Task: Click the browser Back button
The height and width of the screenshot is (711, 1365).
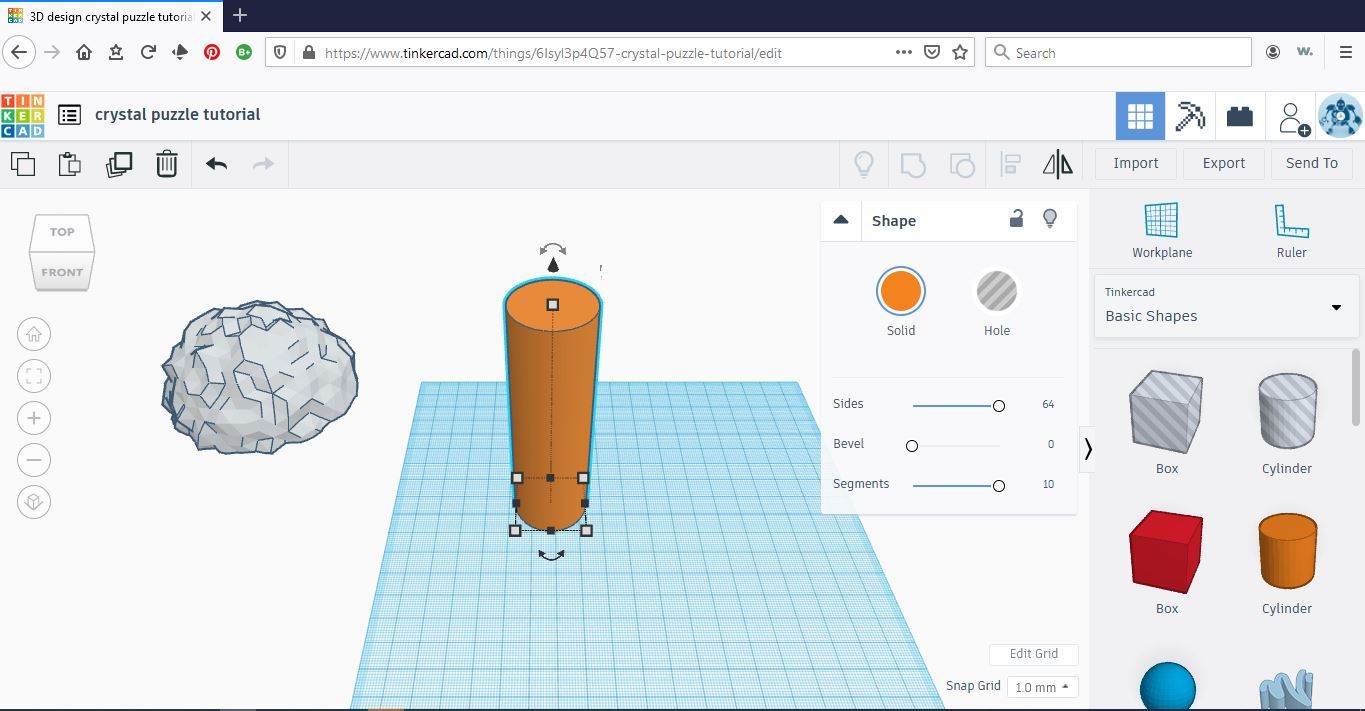Action: pyautogui.click(x=19, y=53)
